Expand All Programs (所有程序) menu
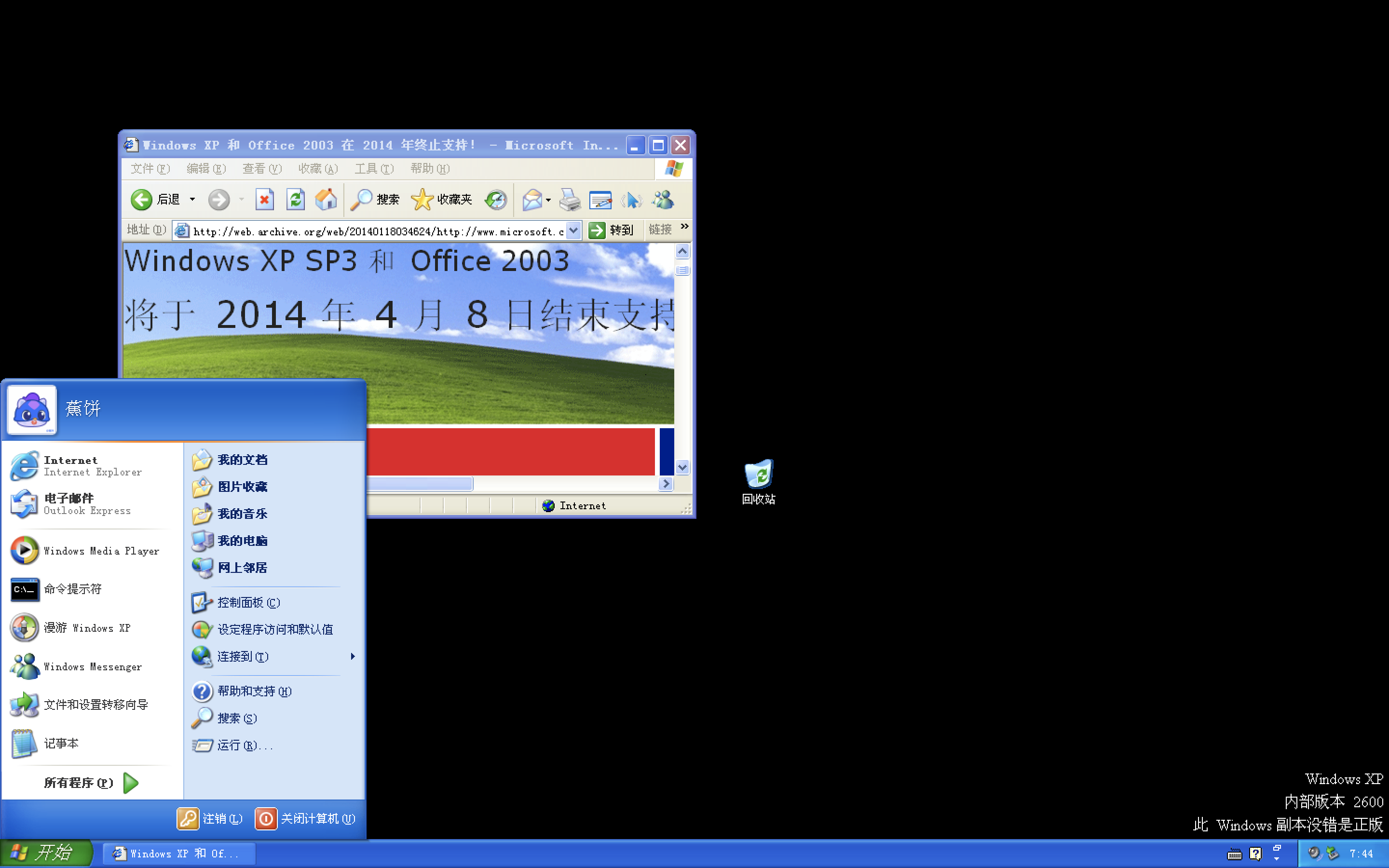The height and width of the screenshot is (868, 1389). pyautogui.click(x=92, y=783)
